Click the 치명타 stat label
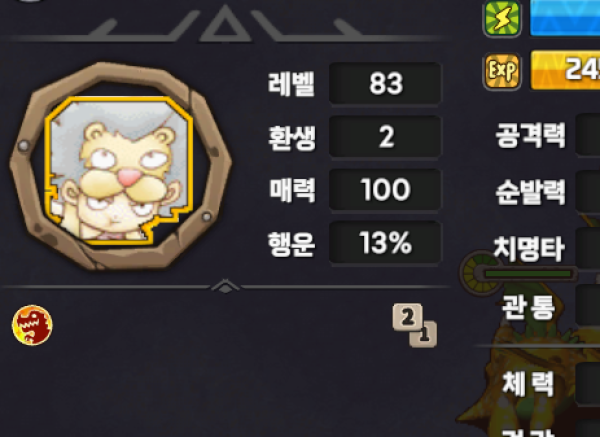Viewport: 600px width, 437px height. point(529,249)
